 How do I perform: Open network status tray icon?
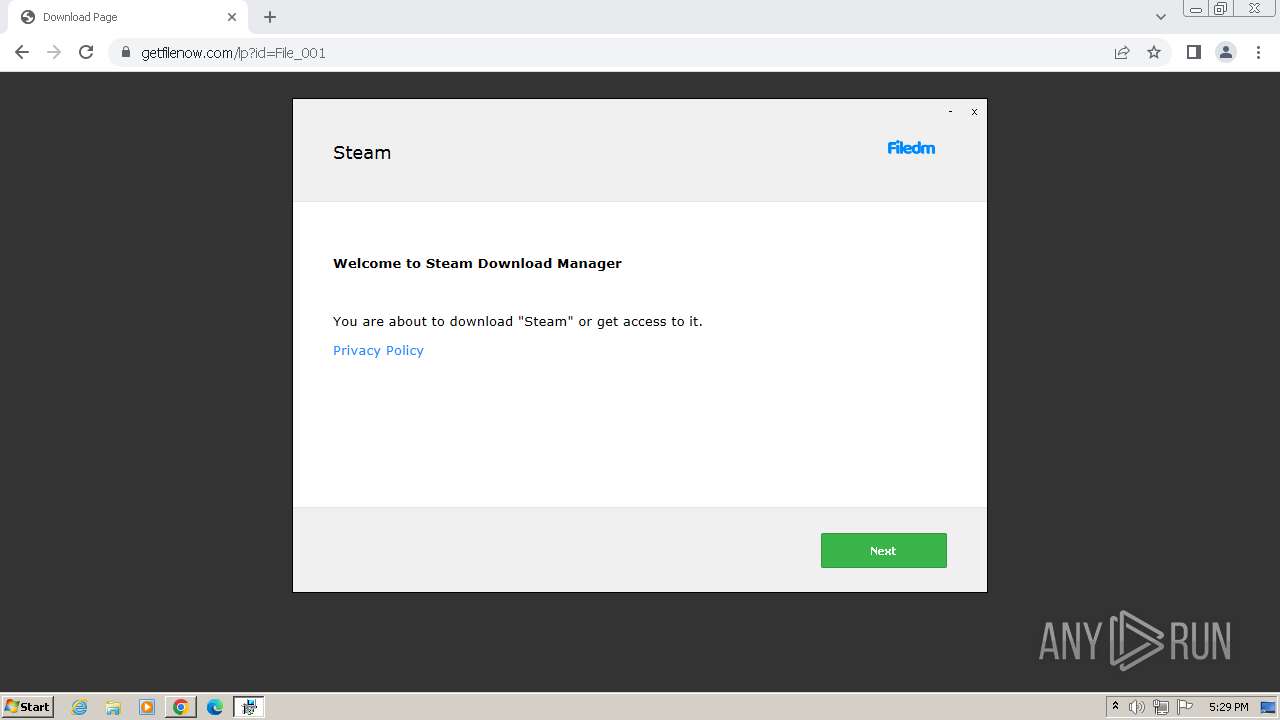pyautogui.click(x=1160, y=707)
